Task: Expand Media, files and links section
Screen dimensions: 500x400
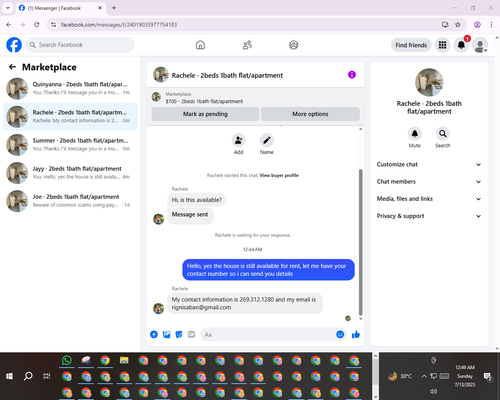Action: pos(429,199)
